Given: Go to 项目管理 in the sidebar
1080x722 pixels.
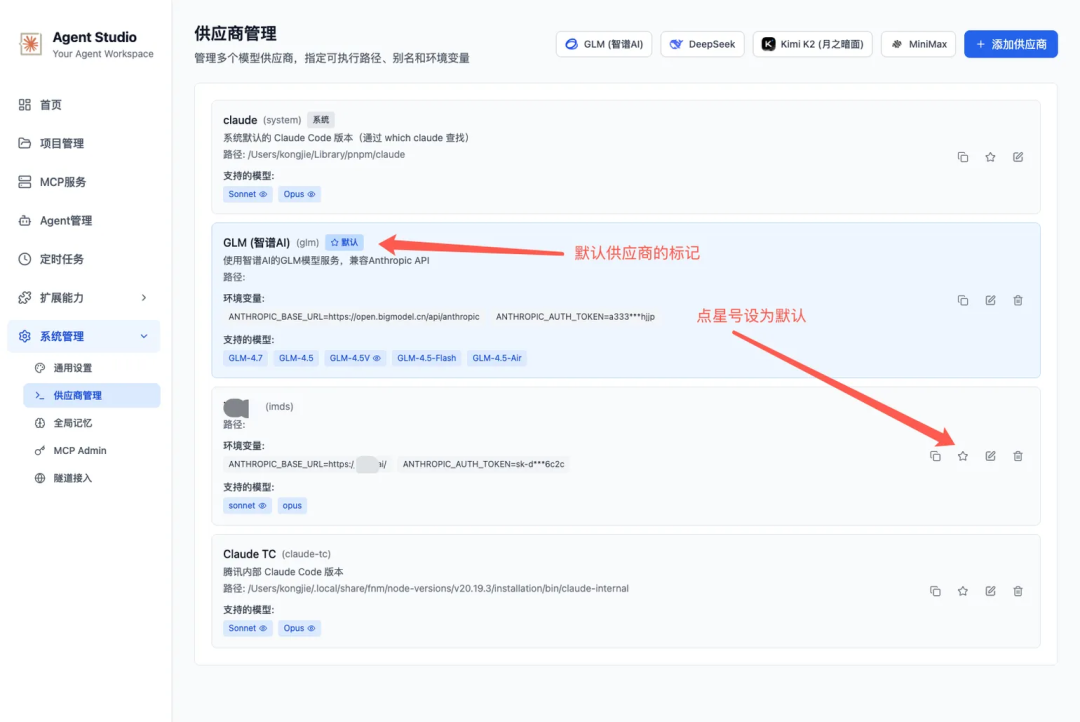Looking at the screenshot, I should pyautogui.click(x=84, y=143).
